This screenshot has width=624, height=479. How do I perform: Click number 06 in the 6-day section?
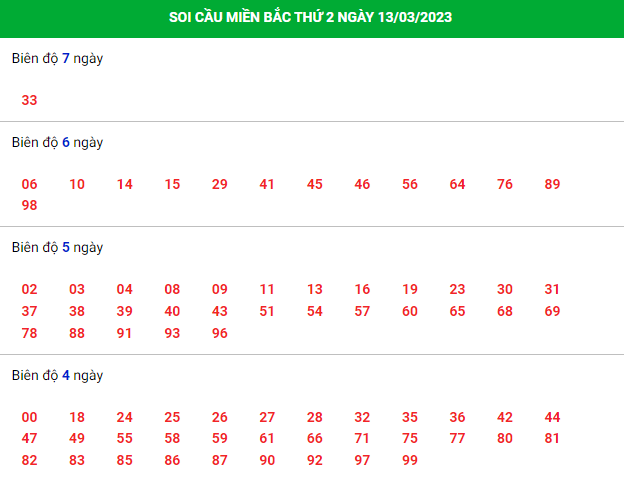(x=29, y=184)
